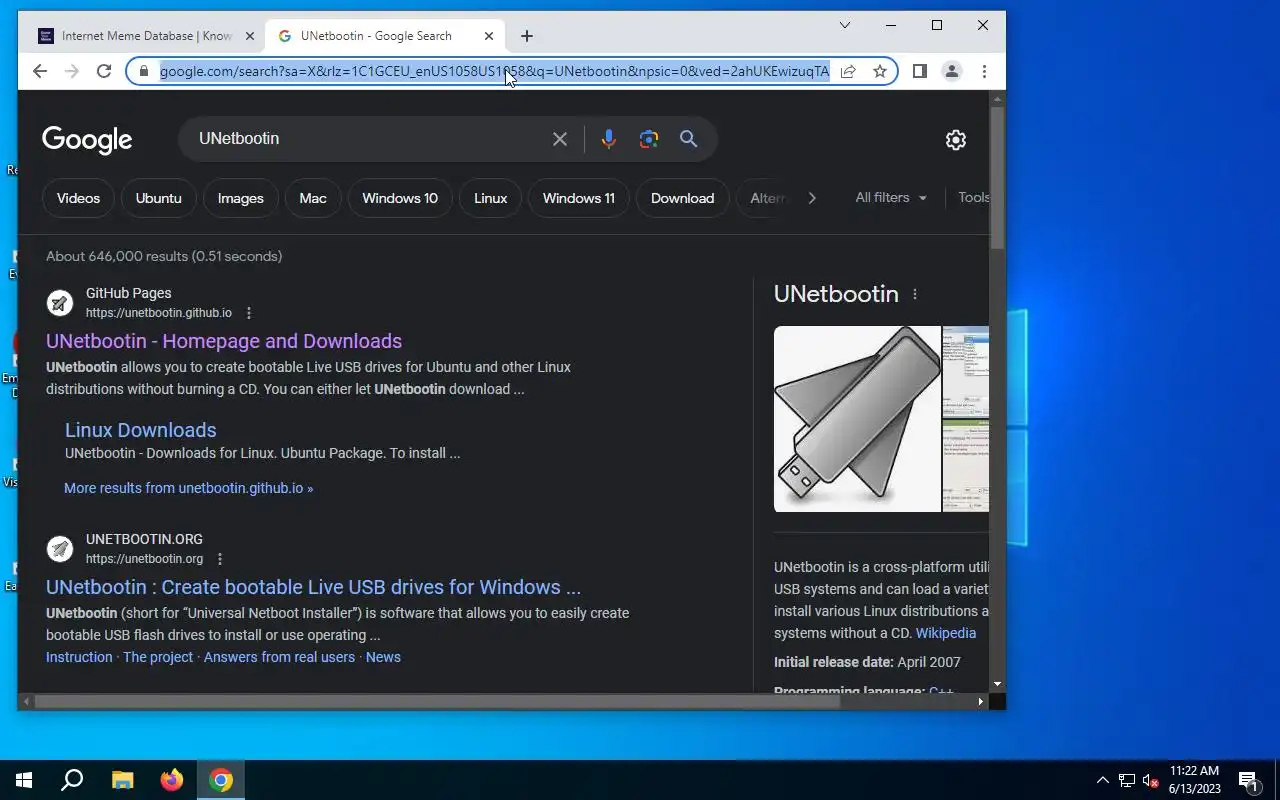Open more options for UNETBOOTIN.ORG result

[220, 559]
